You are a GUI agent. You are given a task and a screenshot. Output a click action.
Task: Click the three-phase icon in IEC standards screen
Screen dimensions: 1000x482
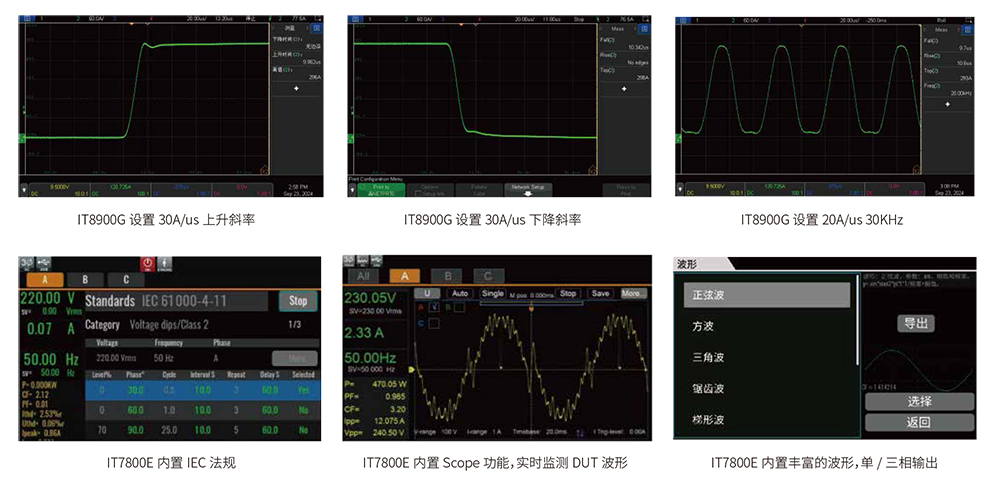coord(27,263)
